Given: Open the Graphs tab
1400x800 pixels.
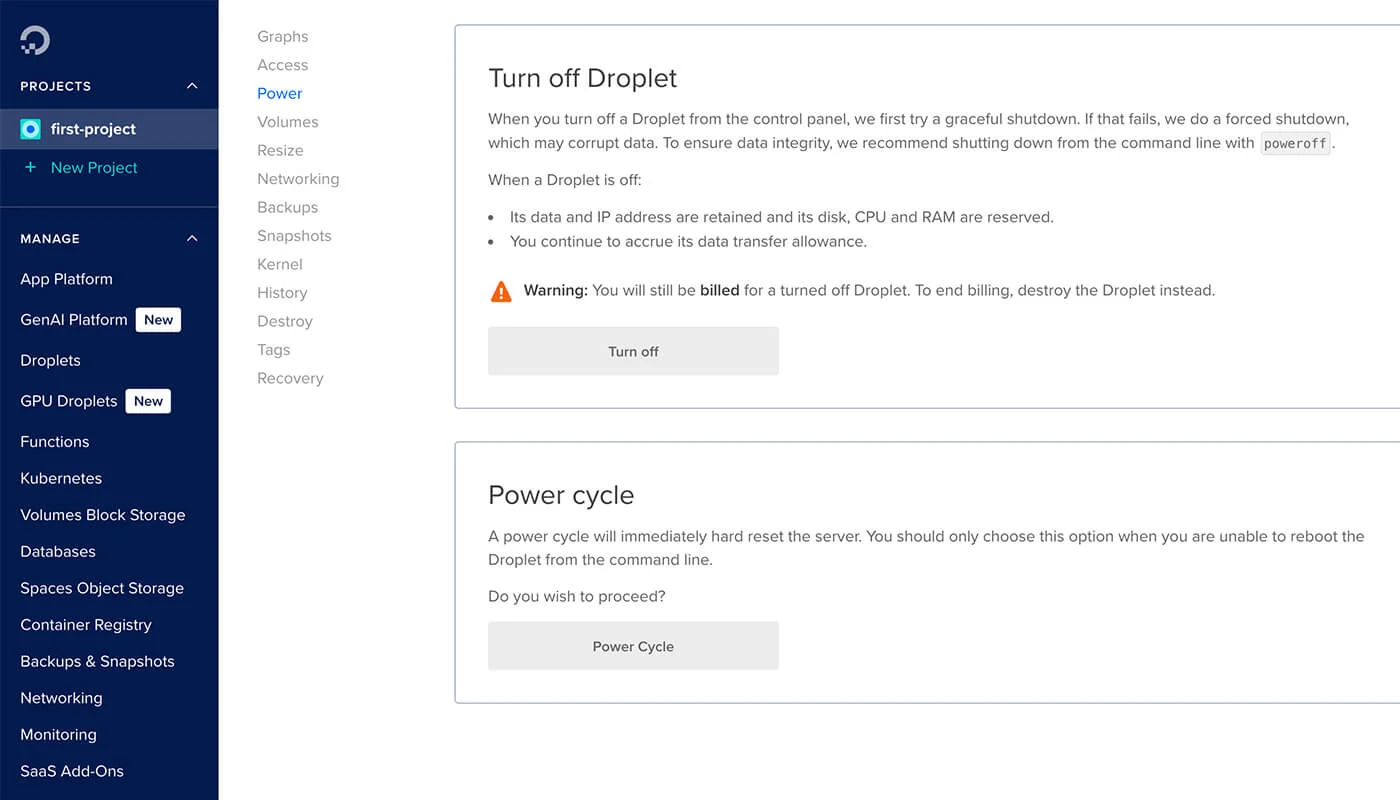Looking at the screenshot, I should (x=283, y=37).
